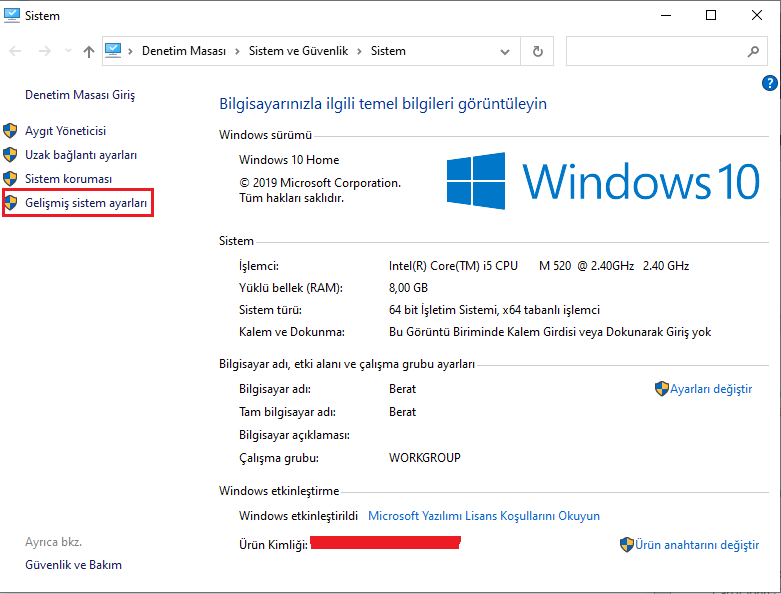The height and width of the screenshot is (594, 781).
Task: Expand the chevron after Sistem ve Güvenlik breadcrumb
Action: (x=359, y=51)
